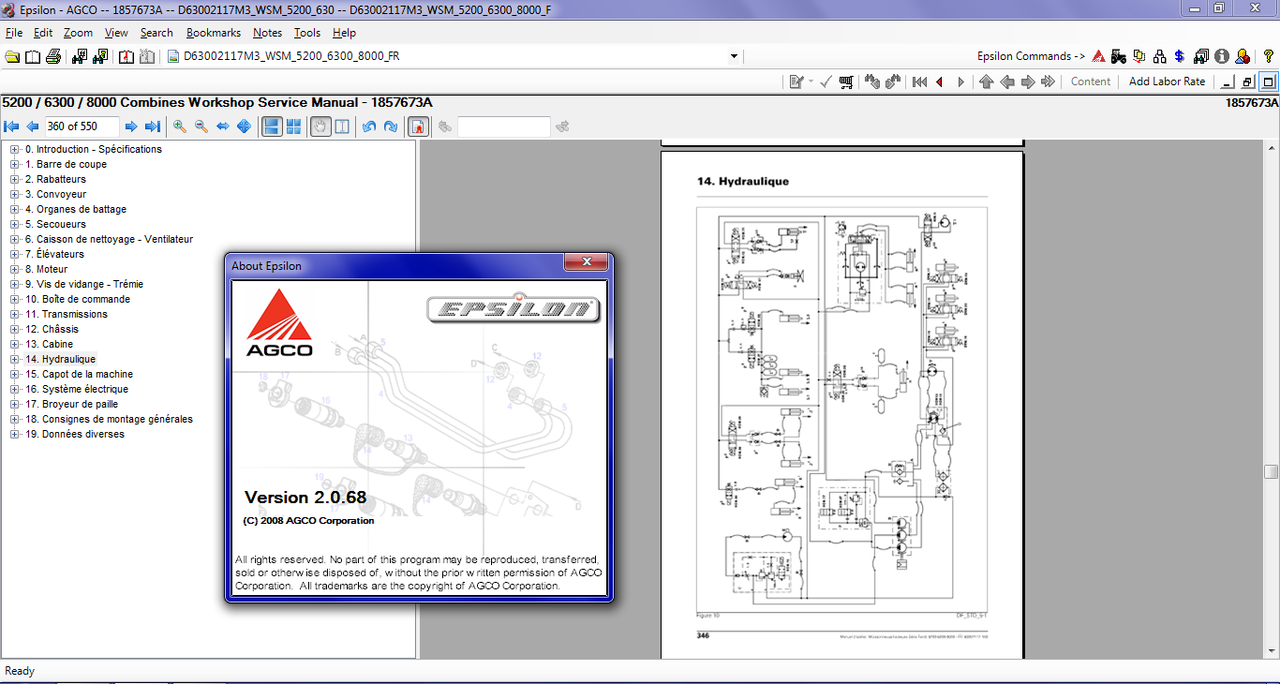Click the document vertical scrollbar thumb
Screen dimensions: 1280x684
[1270, 471]
